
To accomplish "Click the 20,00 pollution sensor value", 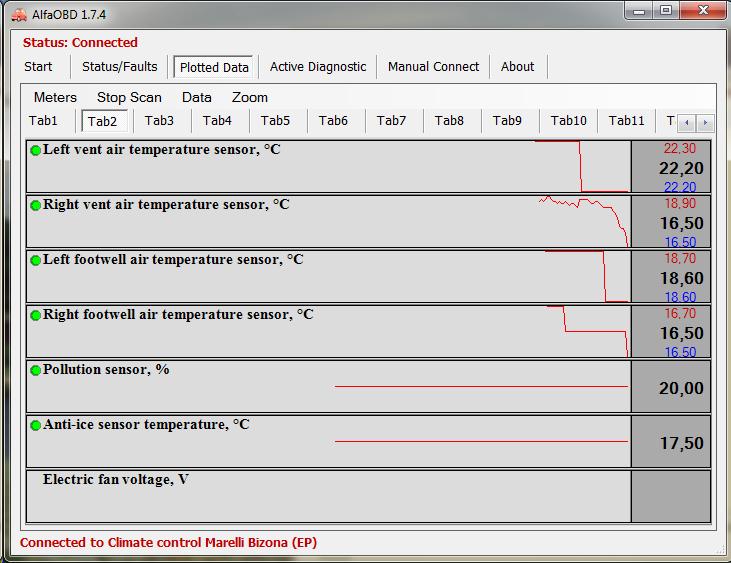I will click(681, 388).
